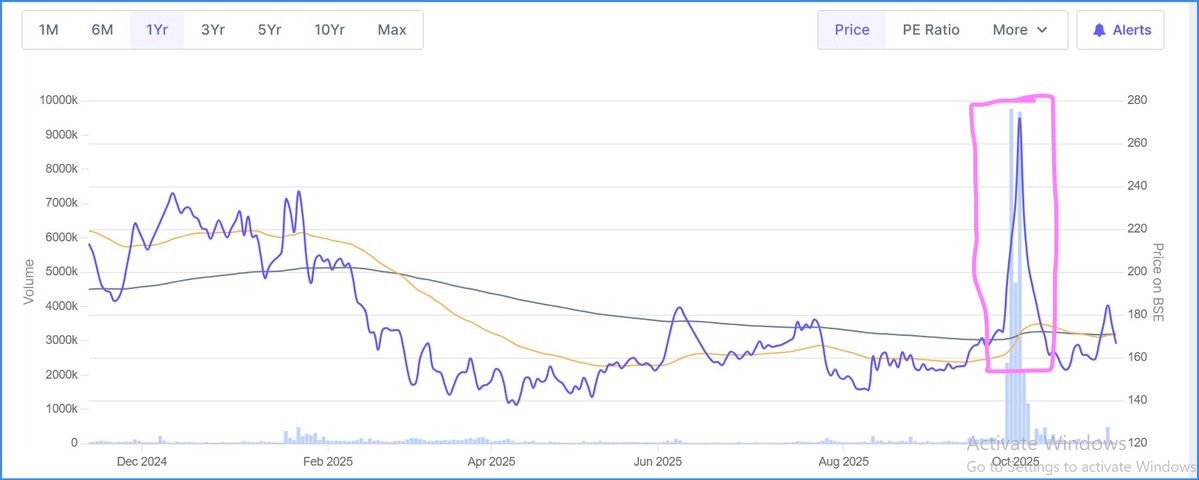
Task: Click the 280 price axis value
Action: (x=1136, y=101)
